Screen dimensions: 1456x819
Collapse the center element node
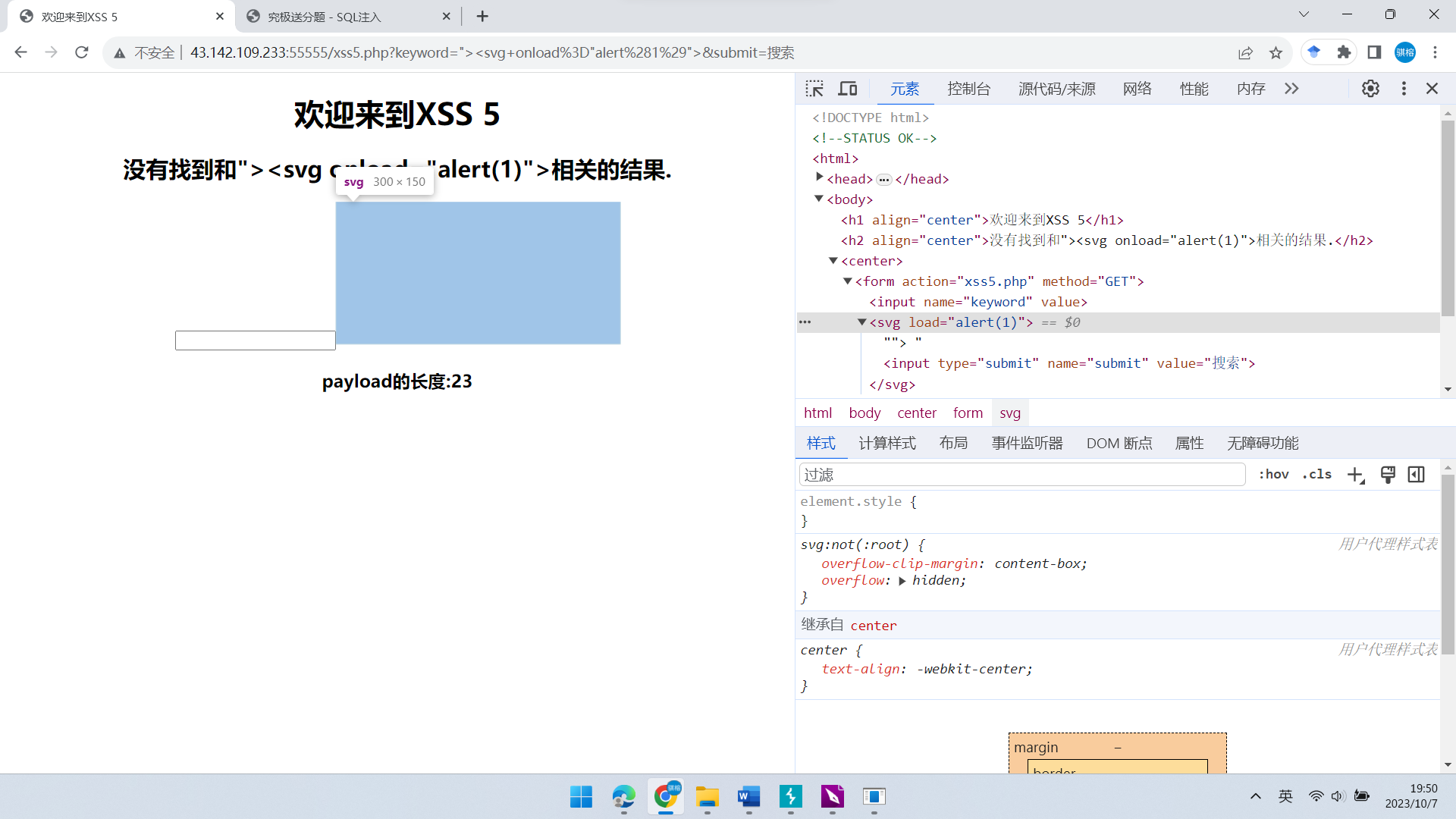pos(833,260)
